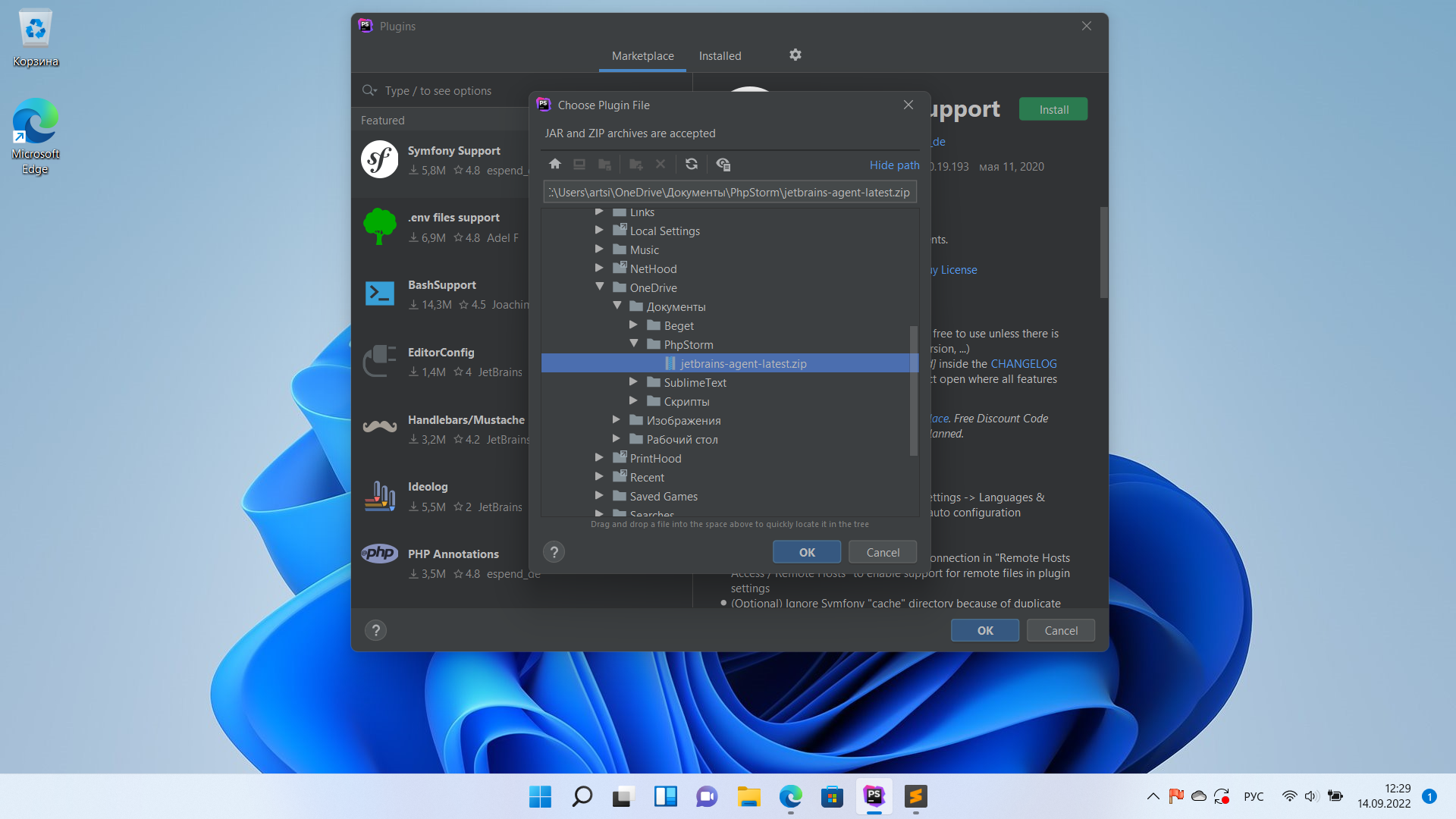Click the Project directory icon
This screenshot has height=819, width=1456.
[x=604, y=164]
